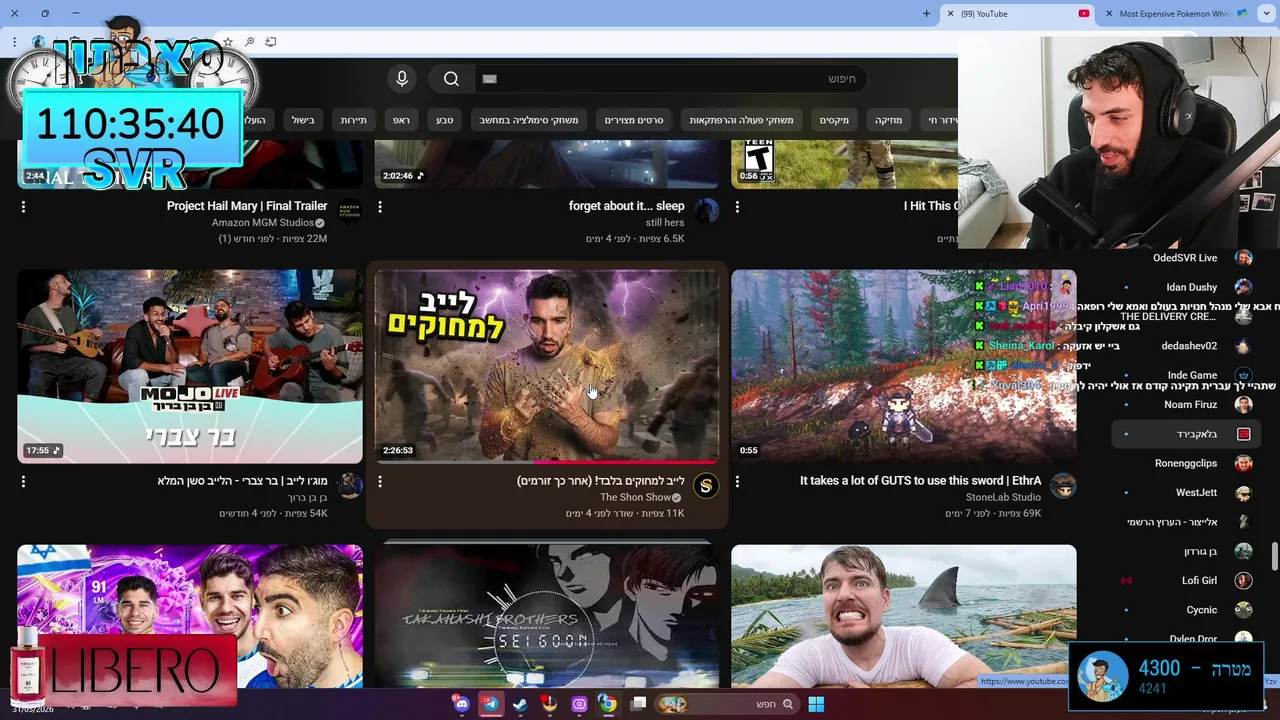Open the 'לייב למחוקים בלבד' video title
Screen dimensions: 1280x720
click(x=600, y=481)
